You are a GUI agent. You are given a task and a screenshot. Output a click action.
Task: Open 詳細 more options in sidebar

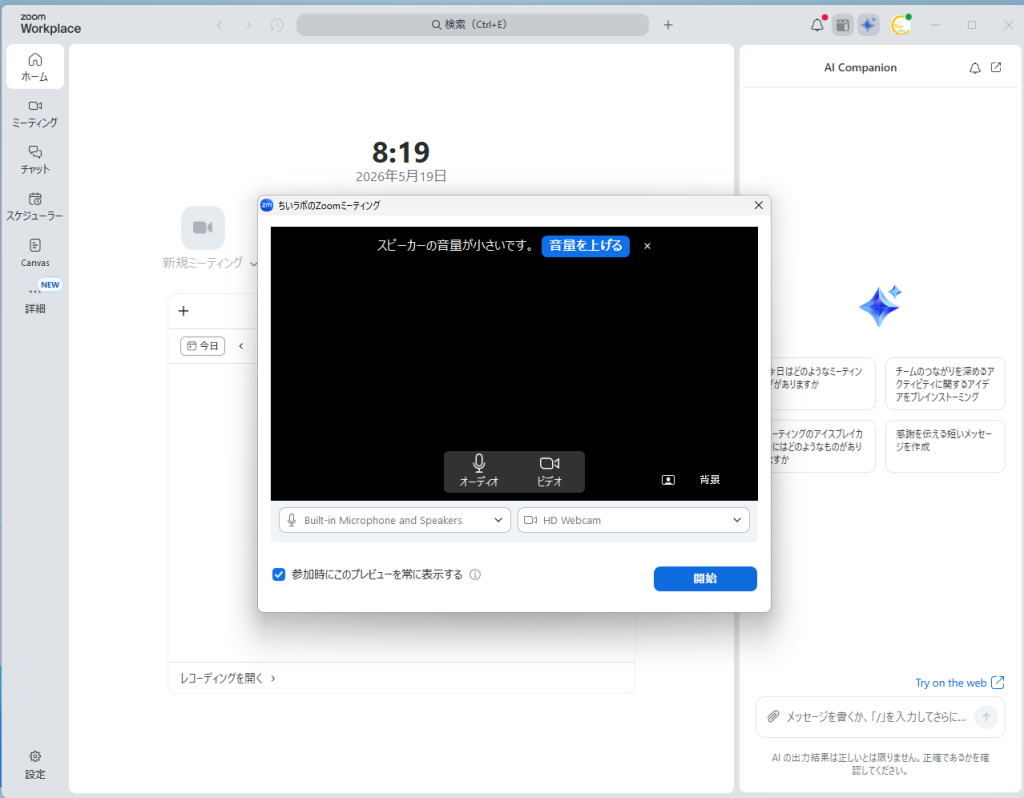(35, 299)
